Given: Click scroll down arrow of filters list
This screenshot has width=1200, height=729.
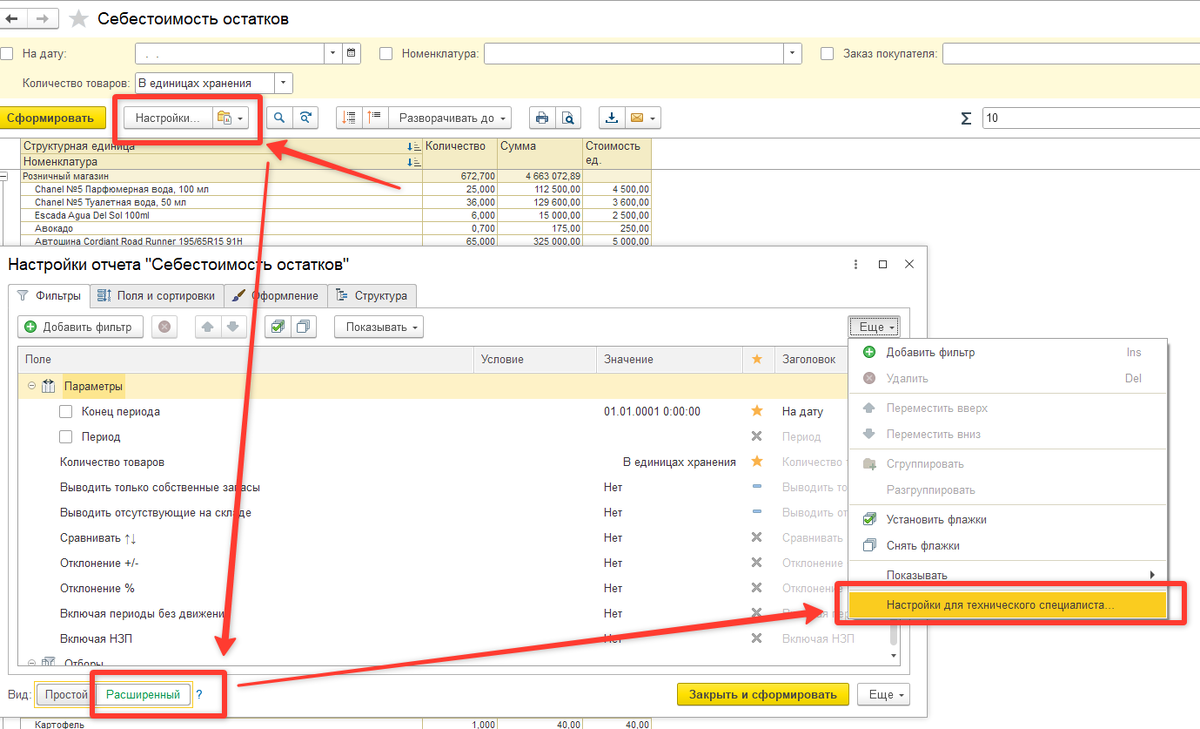Looking at the screenshot, I should [x=893, y=655].
